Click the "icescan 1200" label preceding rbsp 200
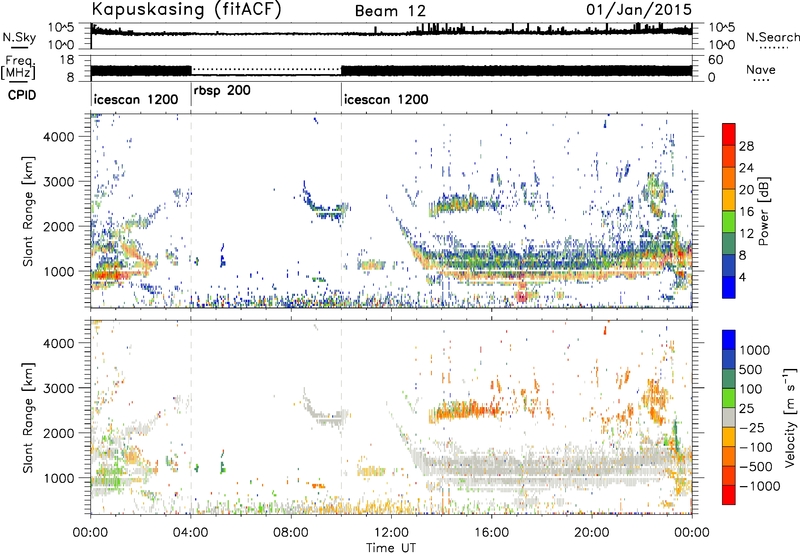 pos(136,99)
